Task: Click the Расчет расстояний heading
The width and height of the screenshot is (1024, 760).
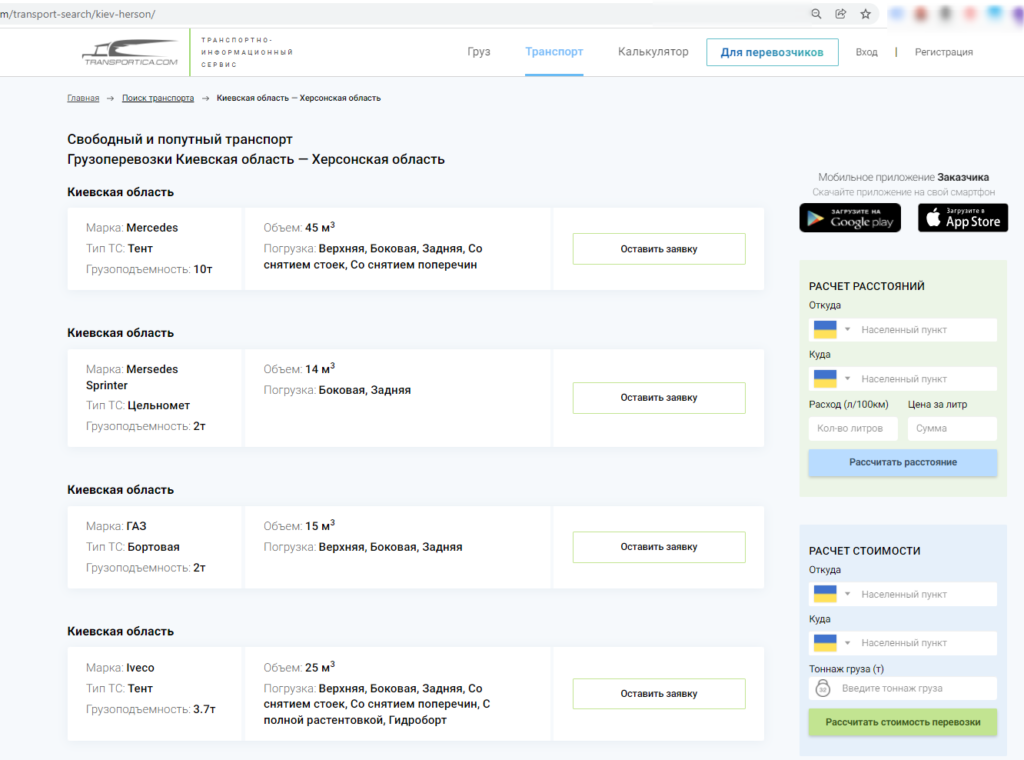Action: pos(867,286)
